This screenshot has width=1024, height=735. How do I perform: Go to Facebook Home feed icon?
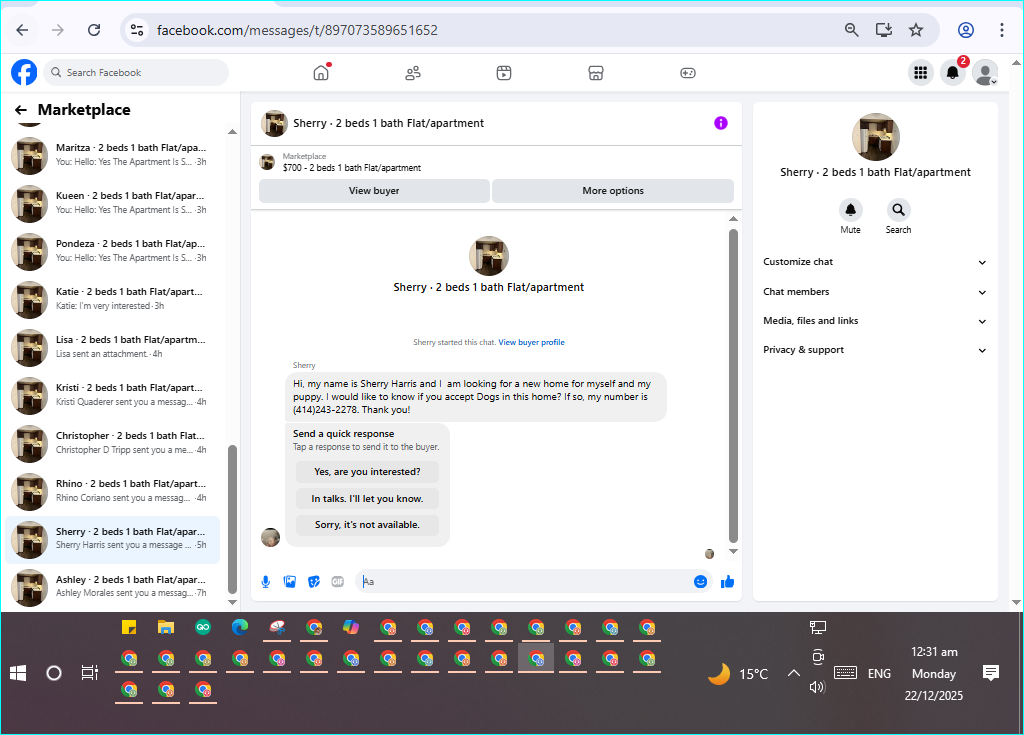tap(321, 73)
